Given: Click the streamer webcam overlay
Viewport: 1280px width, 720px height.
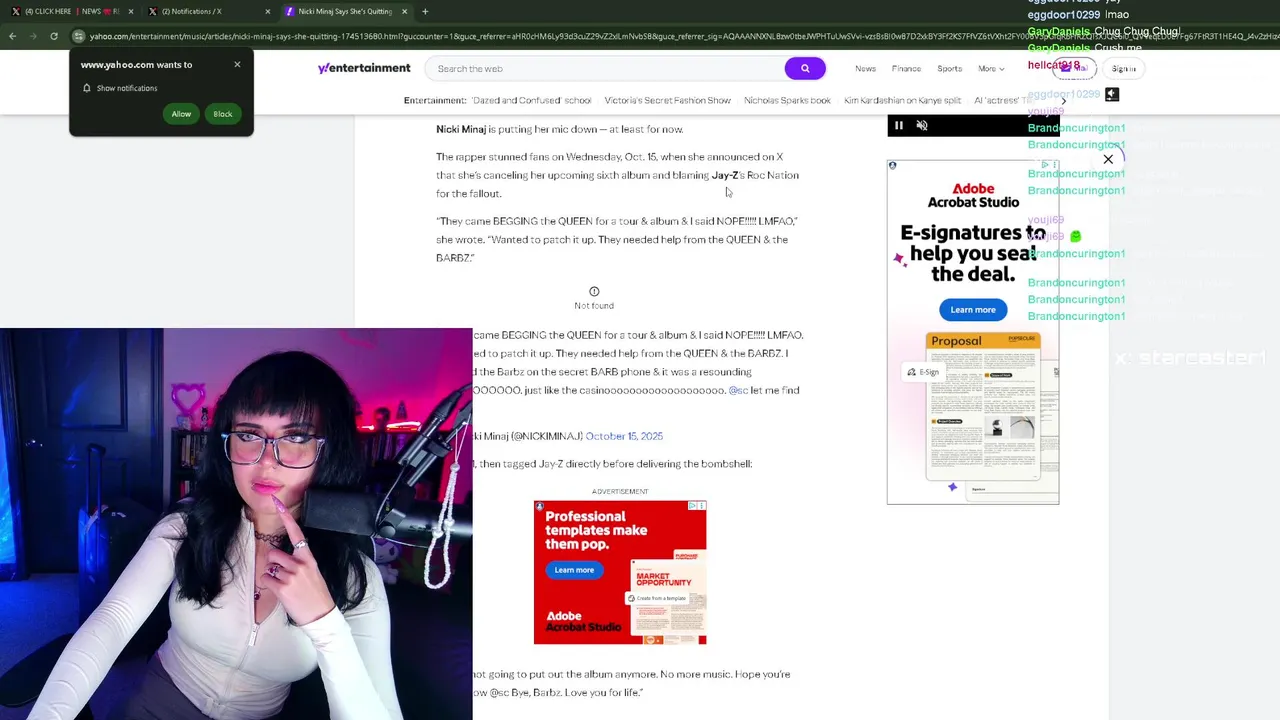Looking at the screenshot, I should pos(236,524).
